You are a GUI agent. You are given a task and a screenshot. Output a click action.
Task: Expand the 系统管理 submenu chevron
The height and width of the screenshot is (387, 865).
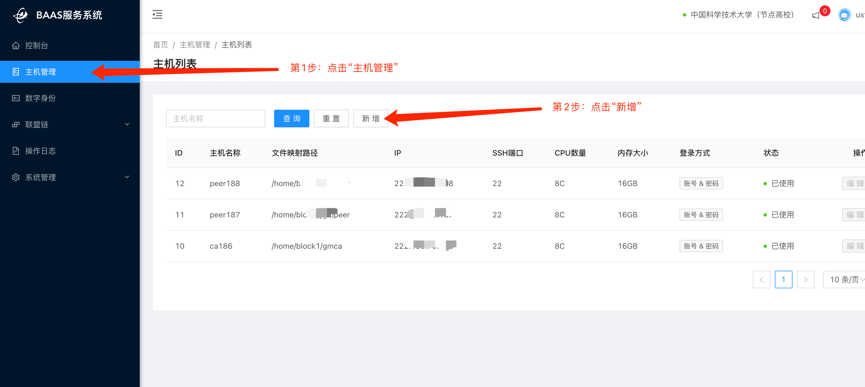(127, 178)
